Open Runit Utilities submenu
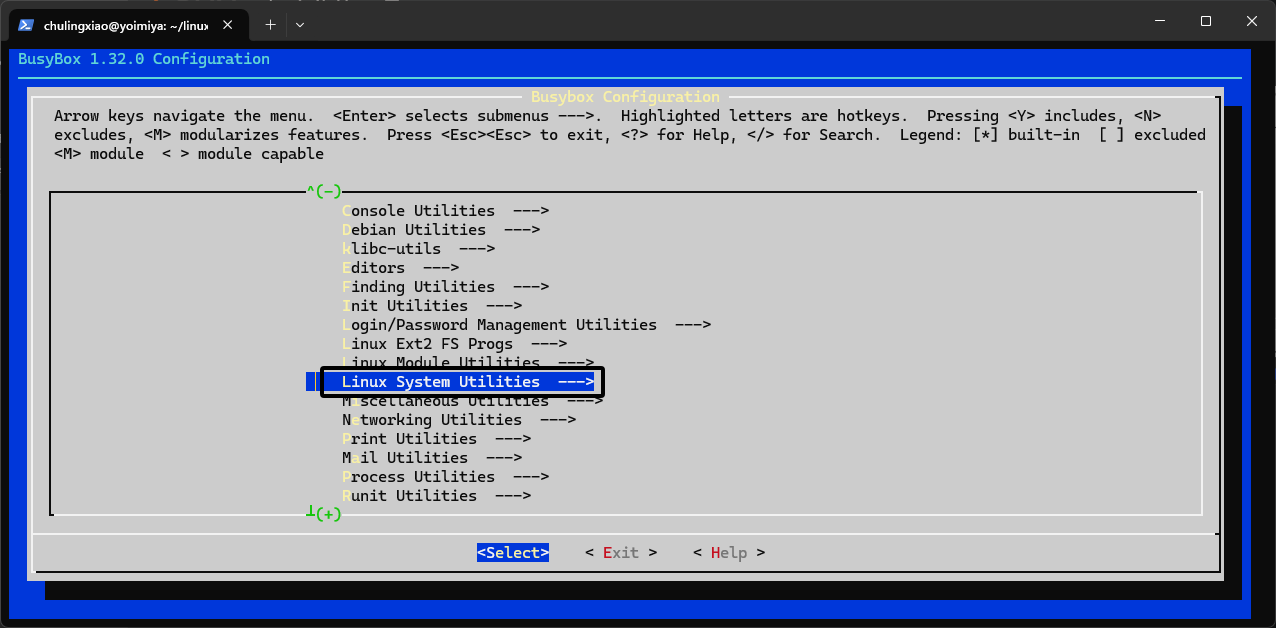 click(x=436, y=496)
